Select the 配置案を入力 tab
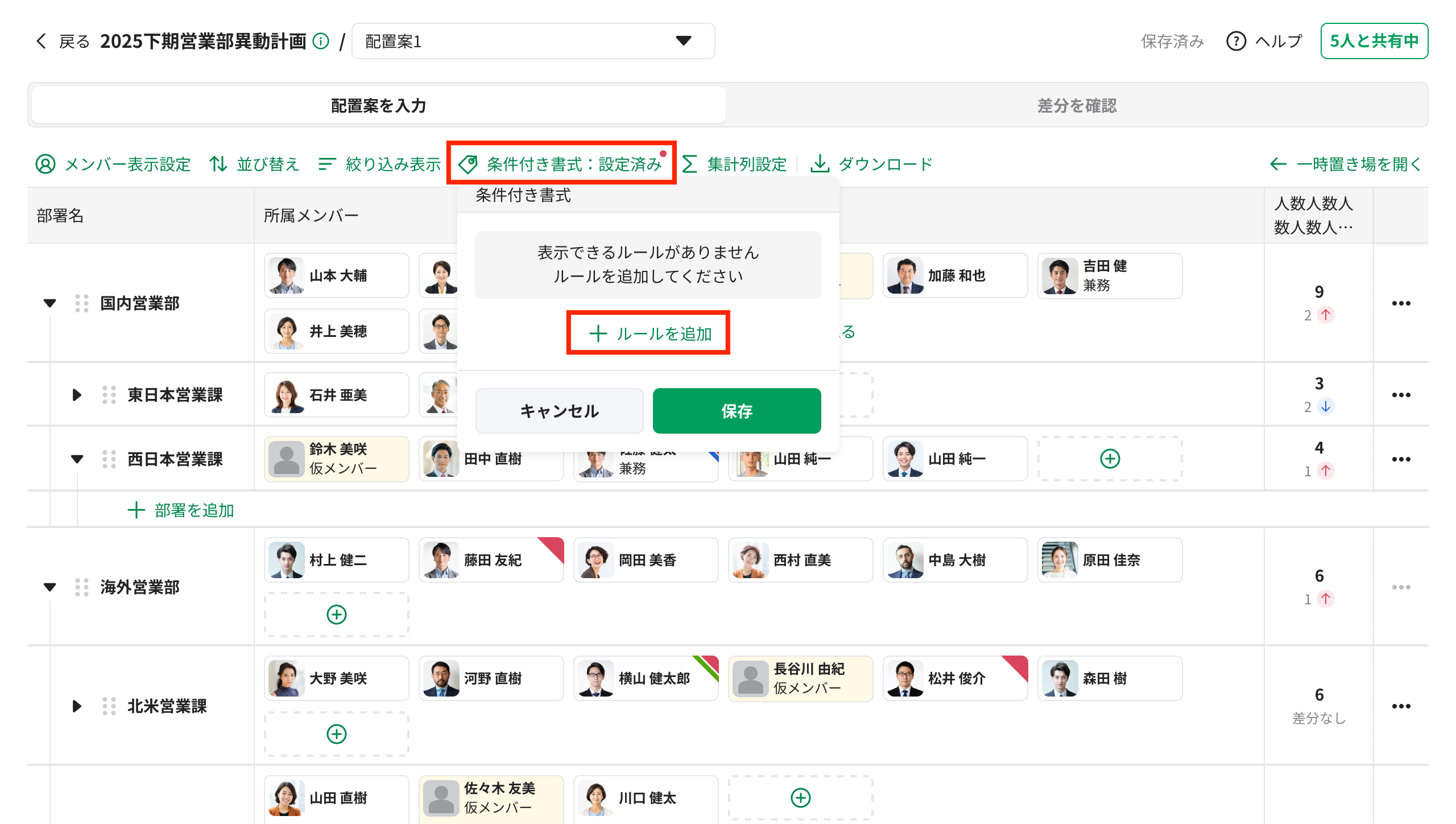The height and width of the screenshot is (824, 1456). (378, 105)
